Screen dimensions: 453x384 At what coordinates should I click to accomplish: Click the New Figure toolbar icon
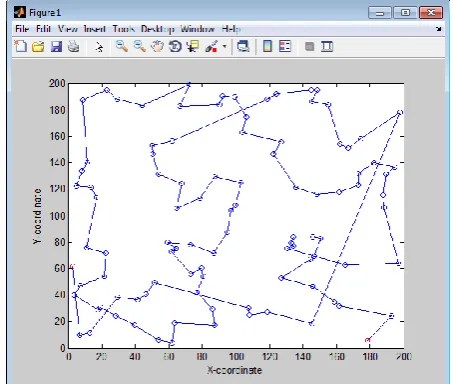tap(21, 46)
